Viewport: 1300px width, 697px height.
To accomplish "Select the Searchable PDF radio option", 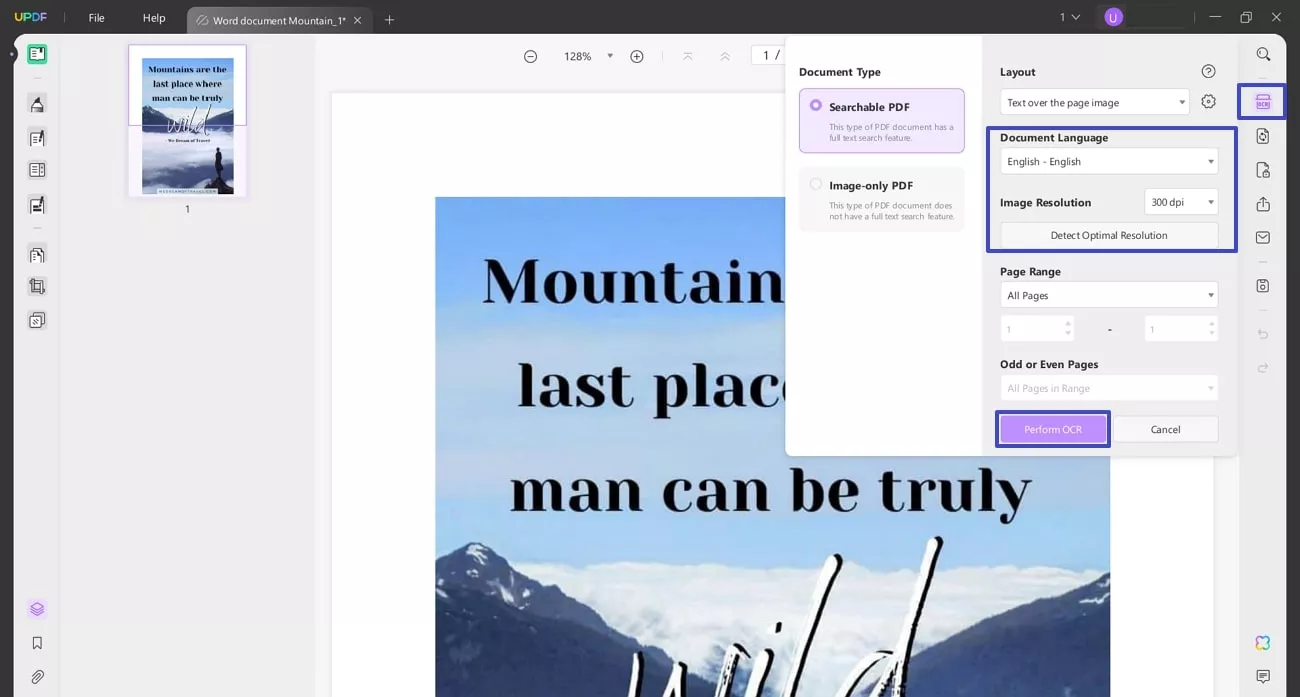I will coord(816,106).
